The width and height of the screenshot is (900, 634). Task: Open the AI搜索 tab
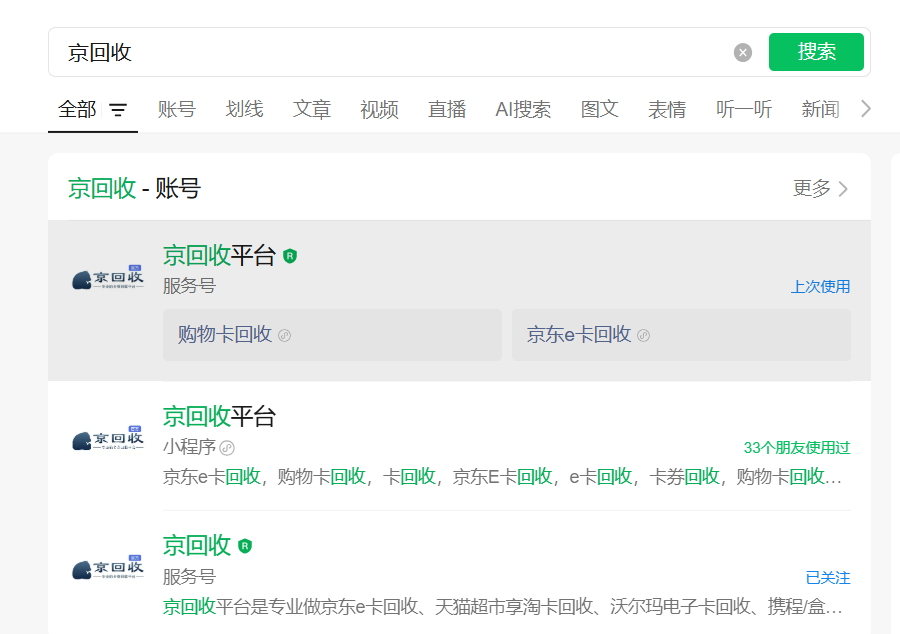(x=523, y=109)
